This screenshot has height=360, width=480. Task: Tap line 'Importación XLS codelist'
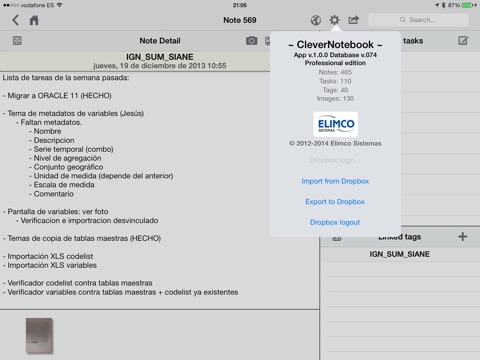coord(48,256)
